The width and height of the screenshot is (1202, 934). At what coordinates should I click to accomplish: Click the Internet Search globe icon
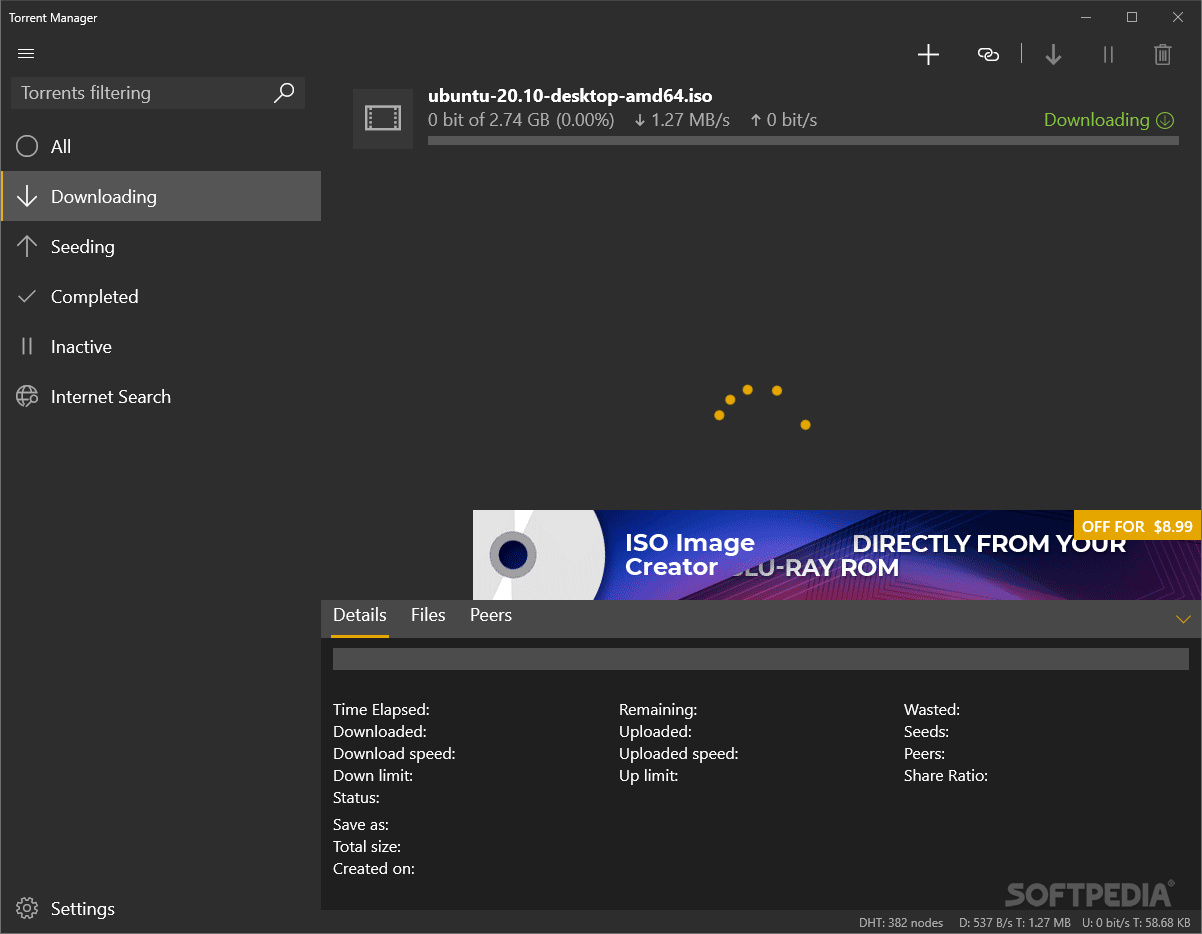27,397
